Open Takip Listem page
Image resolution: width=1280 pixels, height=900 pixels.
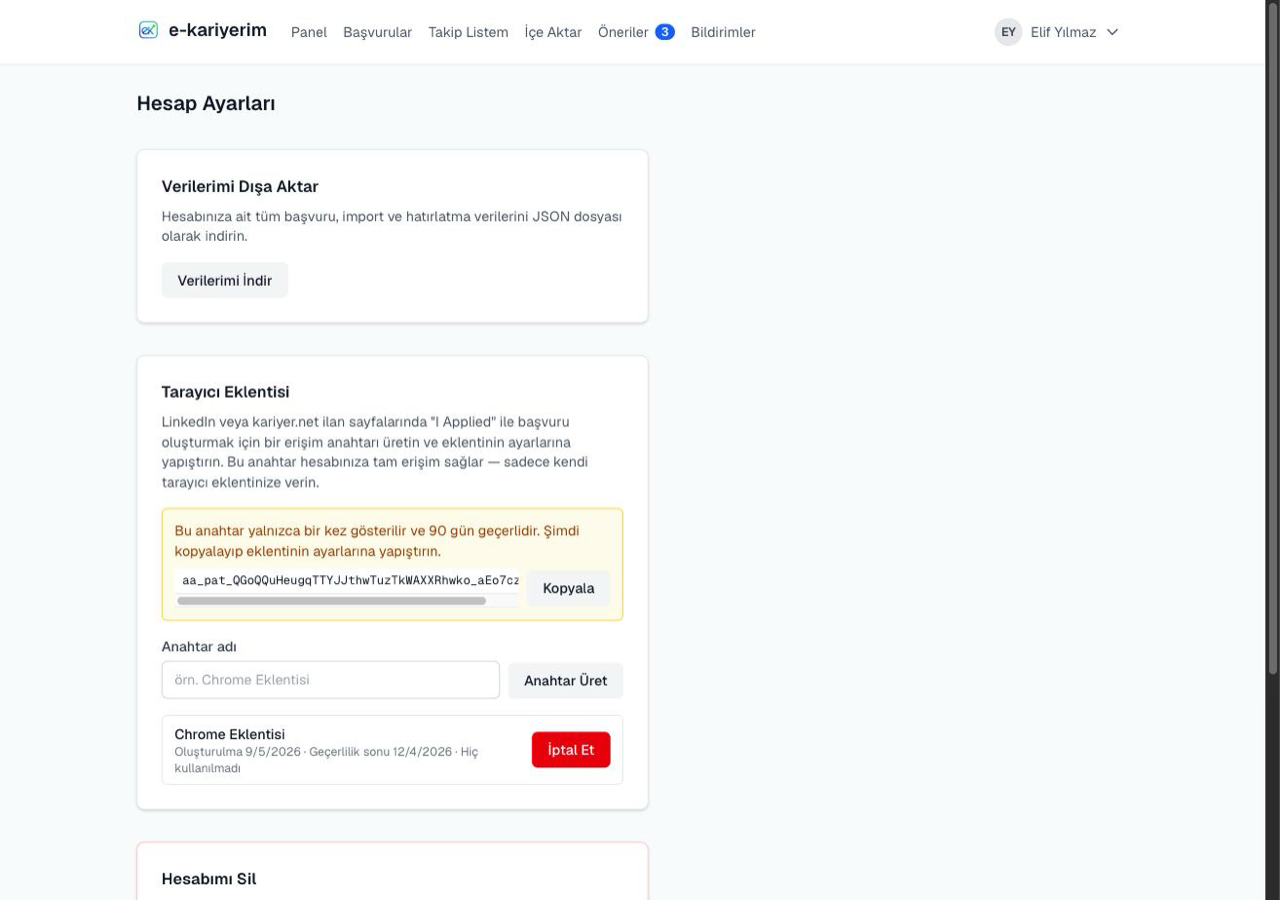click(x=468, y=32)
